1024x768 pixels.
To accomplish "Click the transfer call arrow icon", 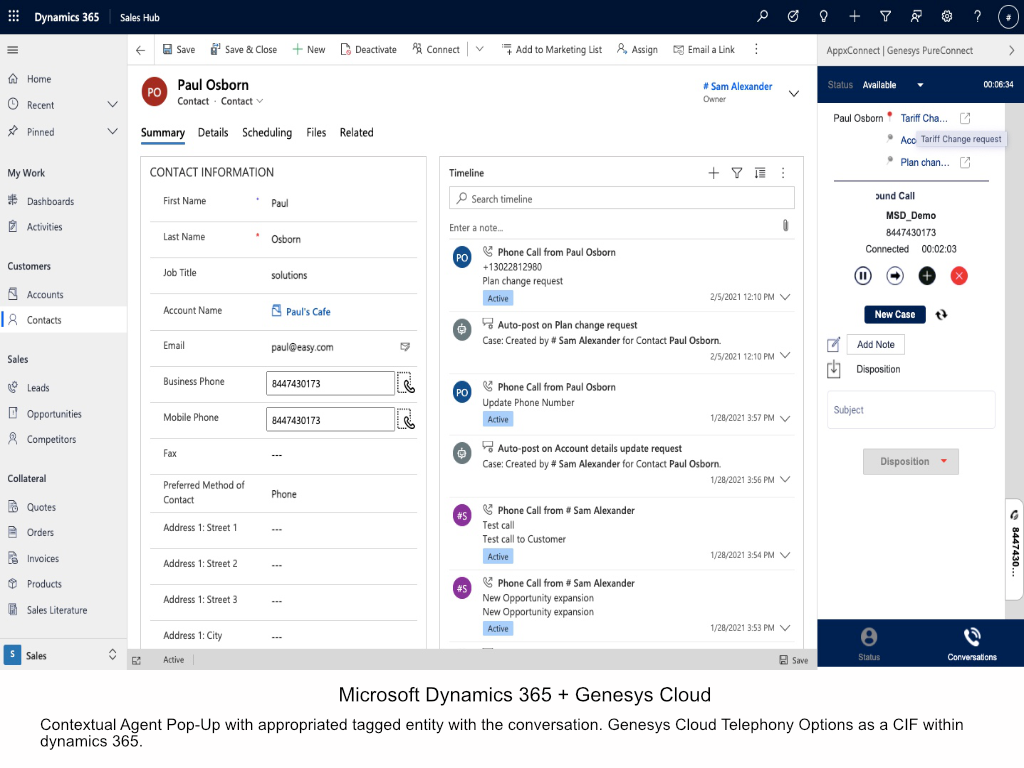I will tap(895, 276).
